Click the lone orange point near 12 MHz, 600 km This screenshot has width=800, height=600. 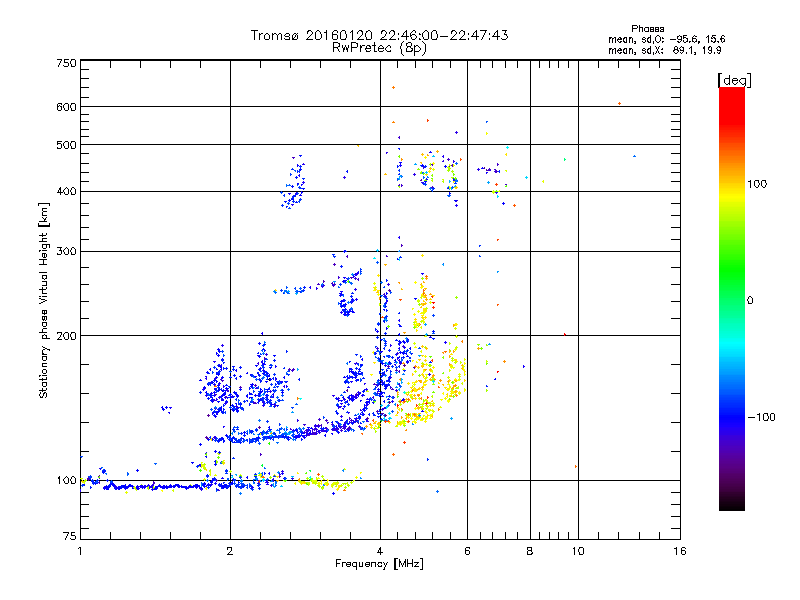click(619, 104)
